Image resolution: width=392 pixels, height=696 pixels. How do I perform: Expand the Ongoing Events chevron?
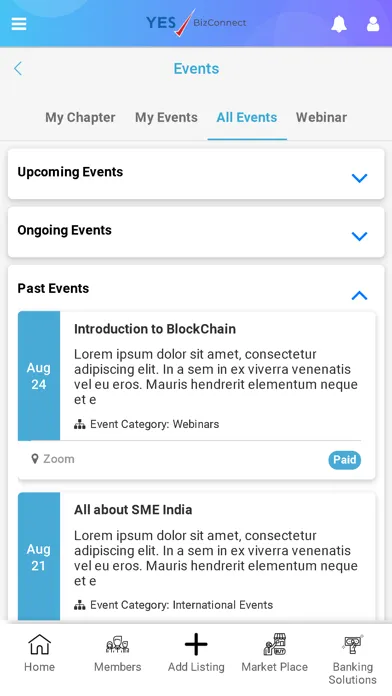[x=360, y=236]
